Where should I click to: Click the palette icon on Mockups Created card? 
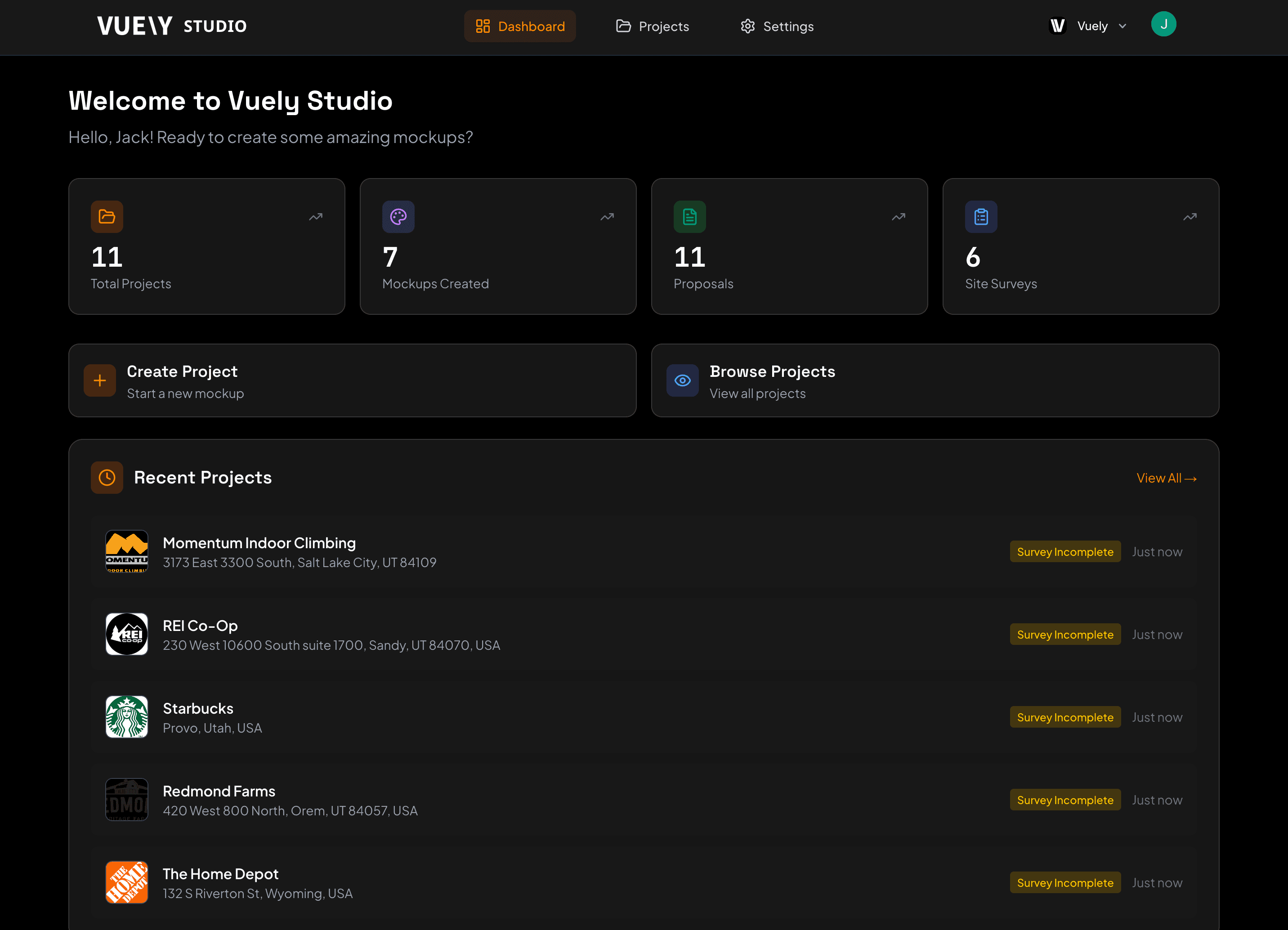coord(398,216)
